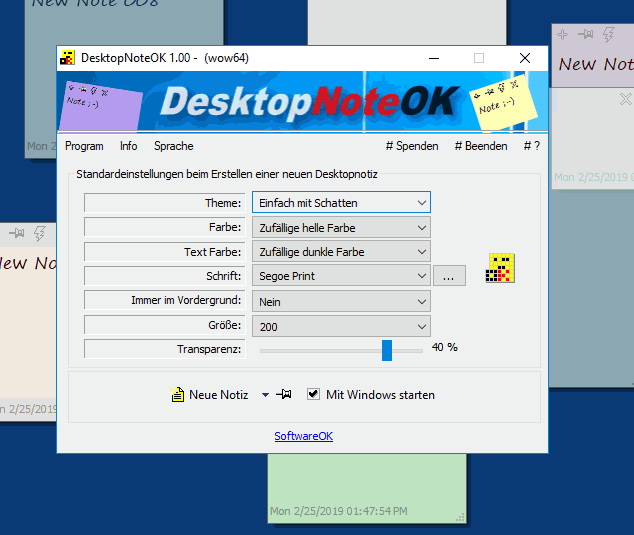Open the Neue Notiz dropdown arrow

point(265,395)
